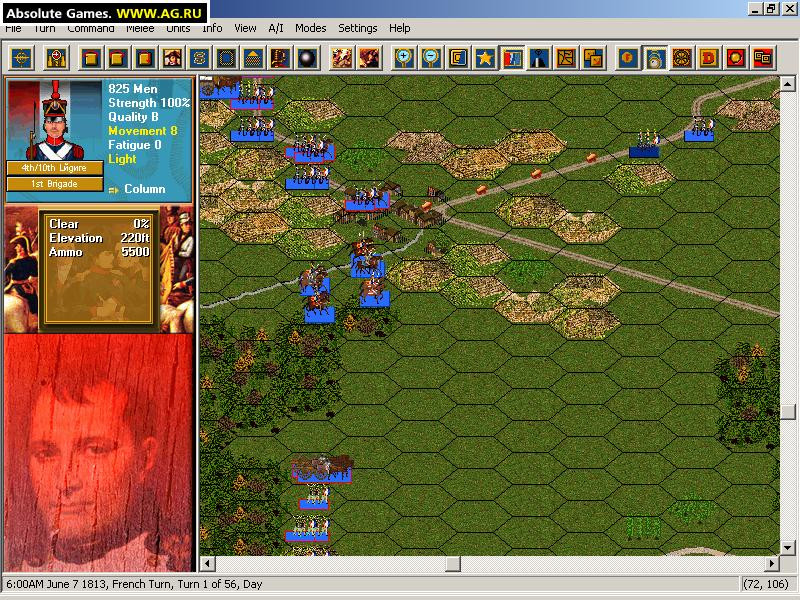Screen dimensions: 800x600
Task: Click the second battle painting icon
Action: 369,58
